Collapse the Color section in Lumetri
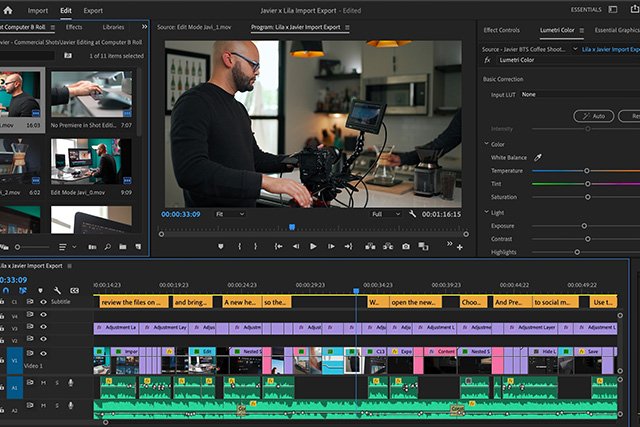Viewport: 640px width, 427px height. [x=487, y=144]
